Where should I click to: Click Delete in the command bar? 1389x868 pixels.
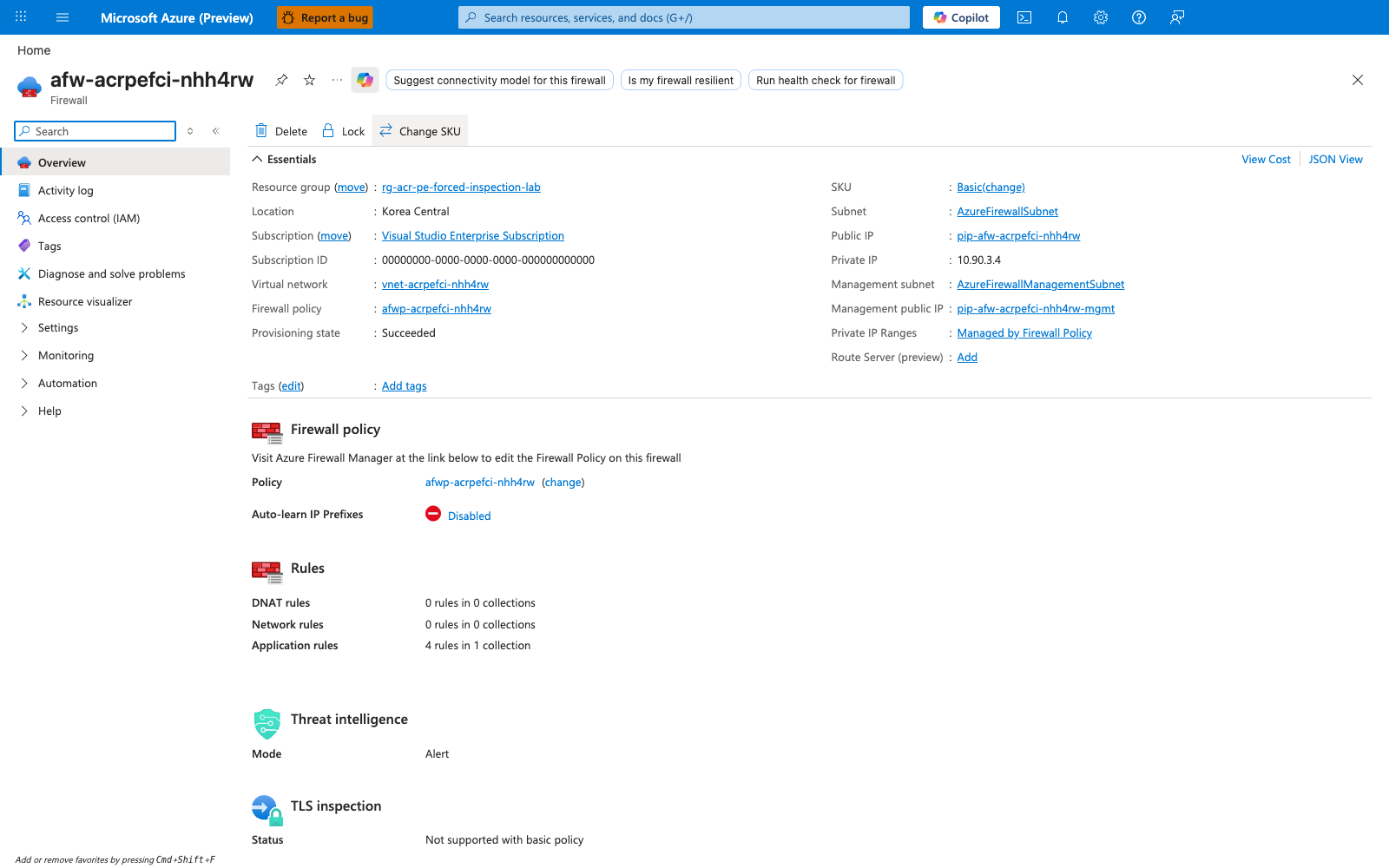281,131
